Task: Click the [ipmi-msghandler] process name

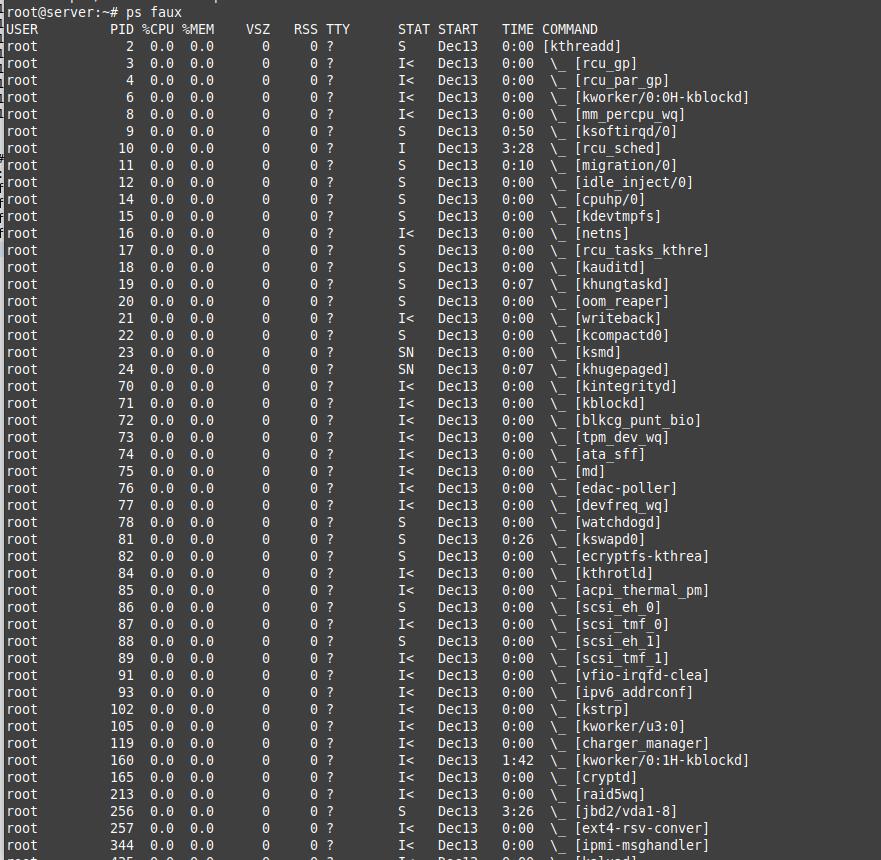Action: tap(642, 845)
